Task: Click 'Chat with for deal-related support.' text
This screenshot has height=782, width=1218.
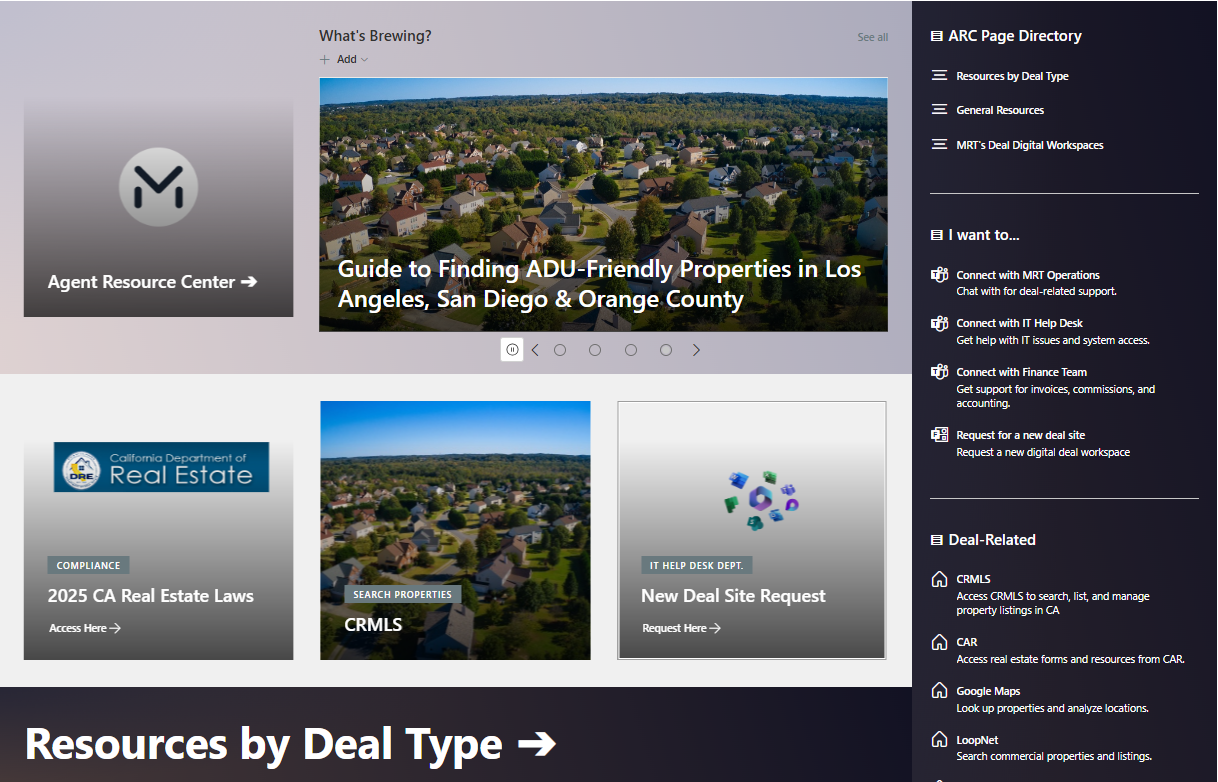Action: pyautogui.click(x=1036, y=291)
